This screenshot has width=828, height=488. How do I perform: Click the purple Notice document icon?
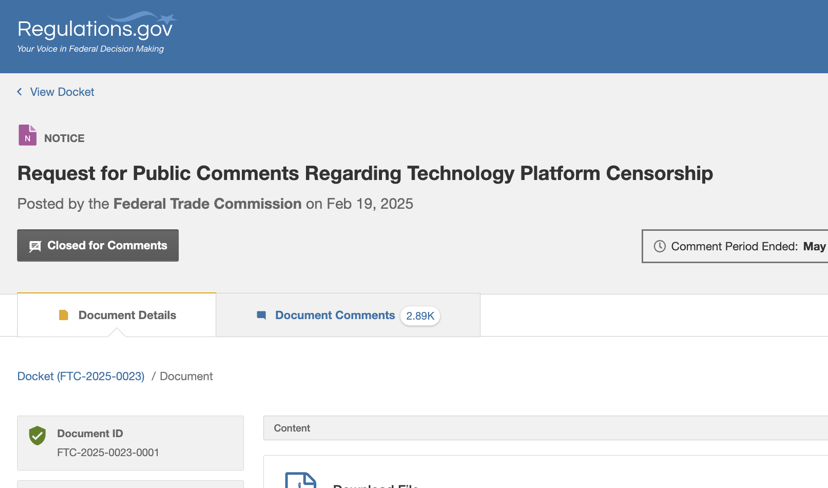pyautogui.click(x=27, y=136)
